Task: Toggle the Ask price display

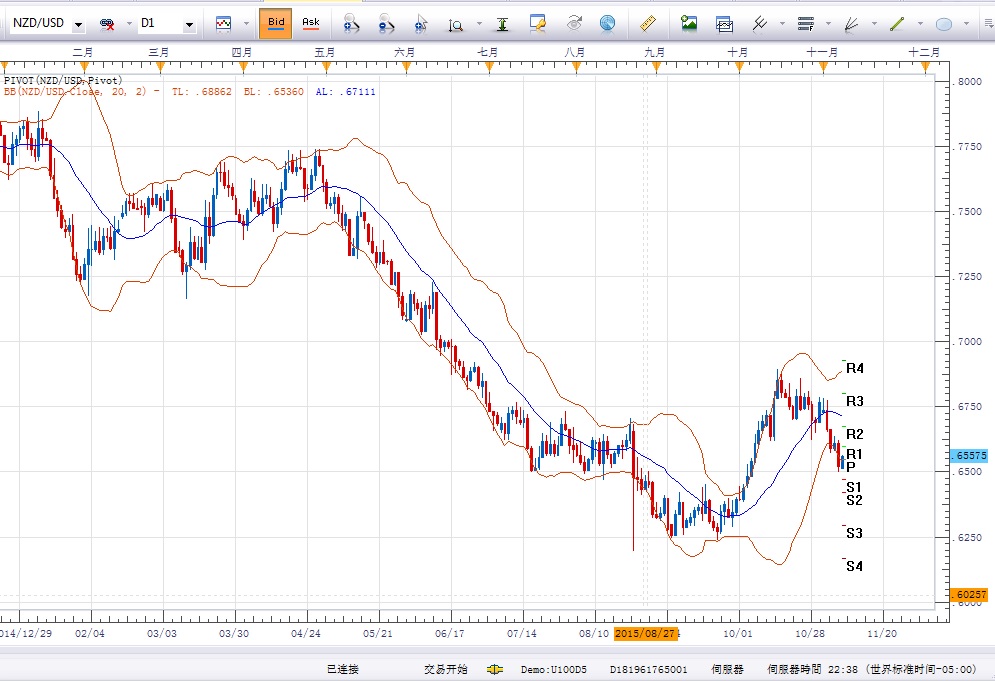Action: [x=312, y=22]
